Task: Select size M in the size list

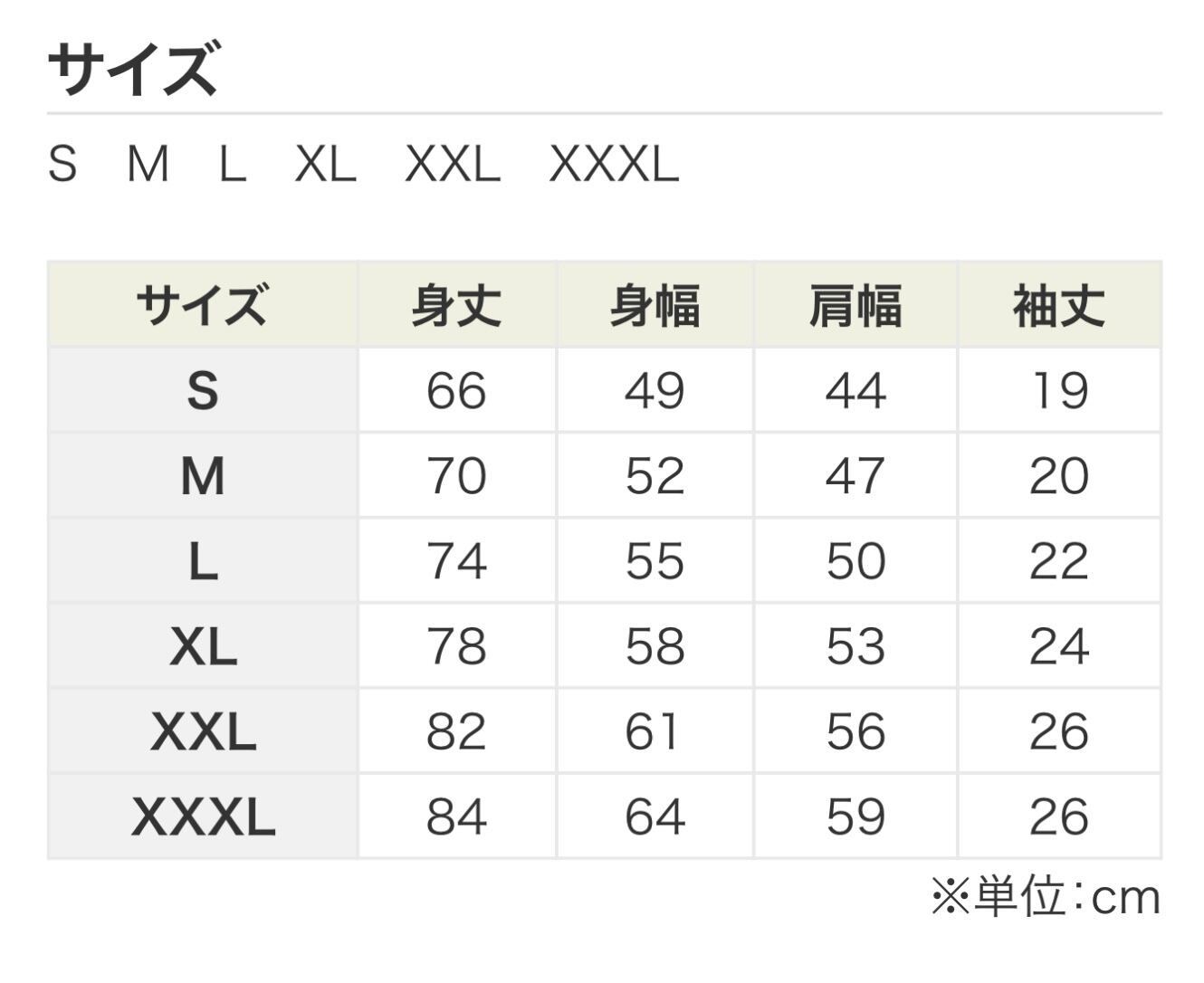Action: 148,165
